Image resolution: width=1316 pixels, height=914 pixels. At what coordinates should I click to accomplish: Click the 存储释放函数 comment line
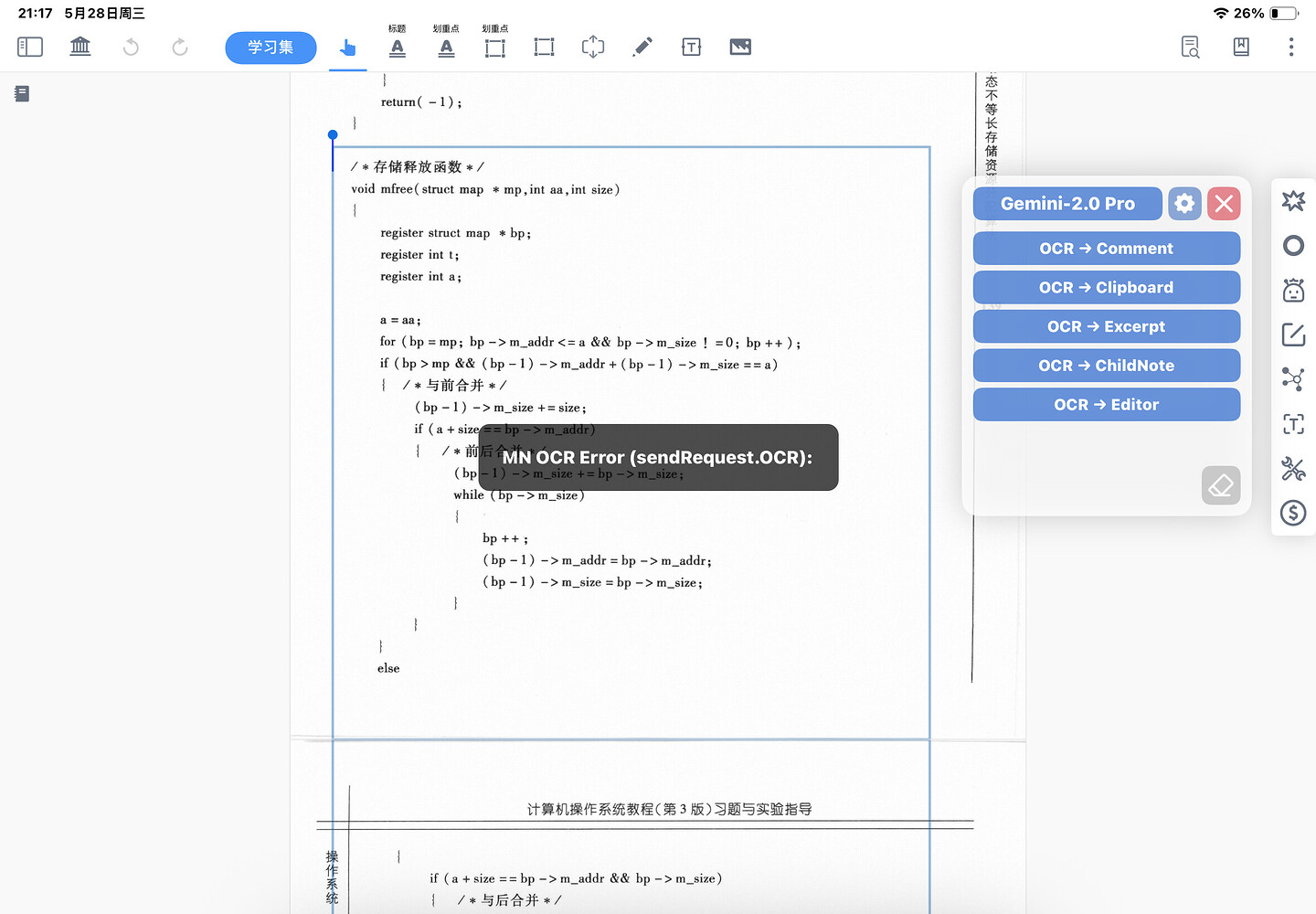pos(418,167)
